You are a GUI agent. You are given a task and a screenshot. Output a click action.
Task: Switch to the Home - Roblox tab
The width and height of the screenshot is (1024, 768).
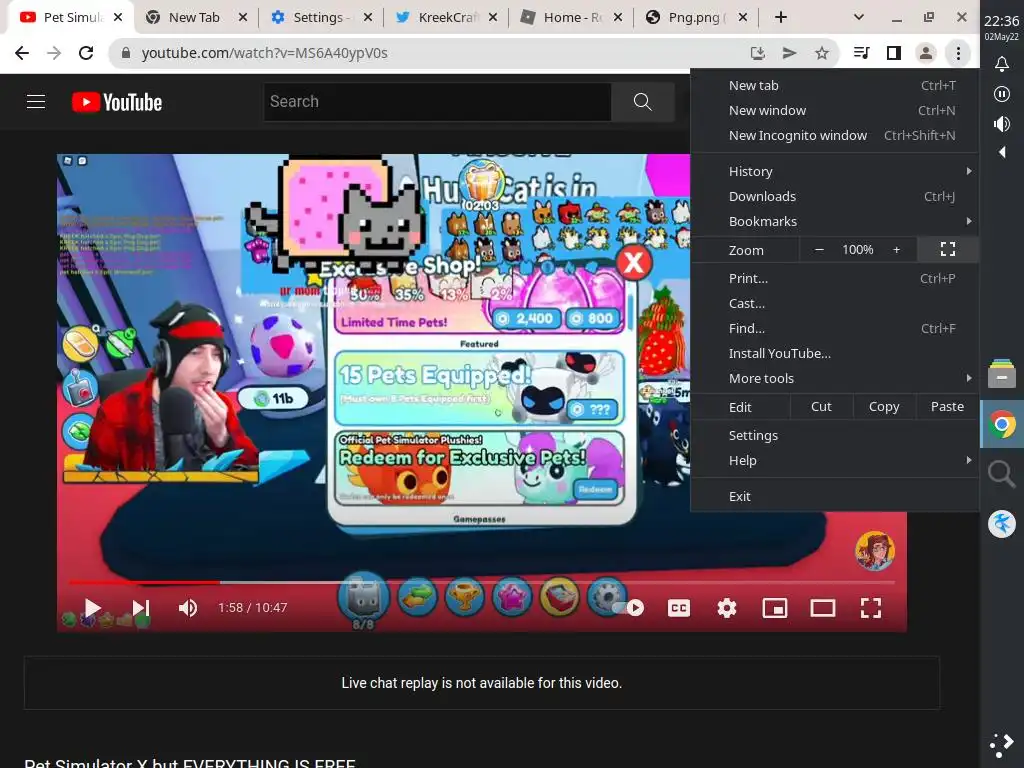tap(572, 18)
